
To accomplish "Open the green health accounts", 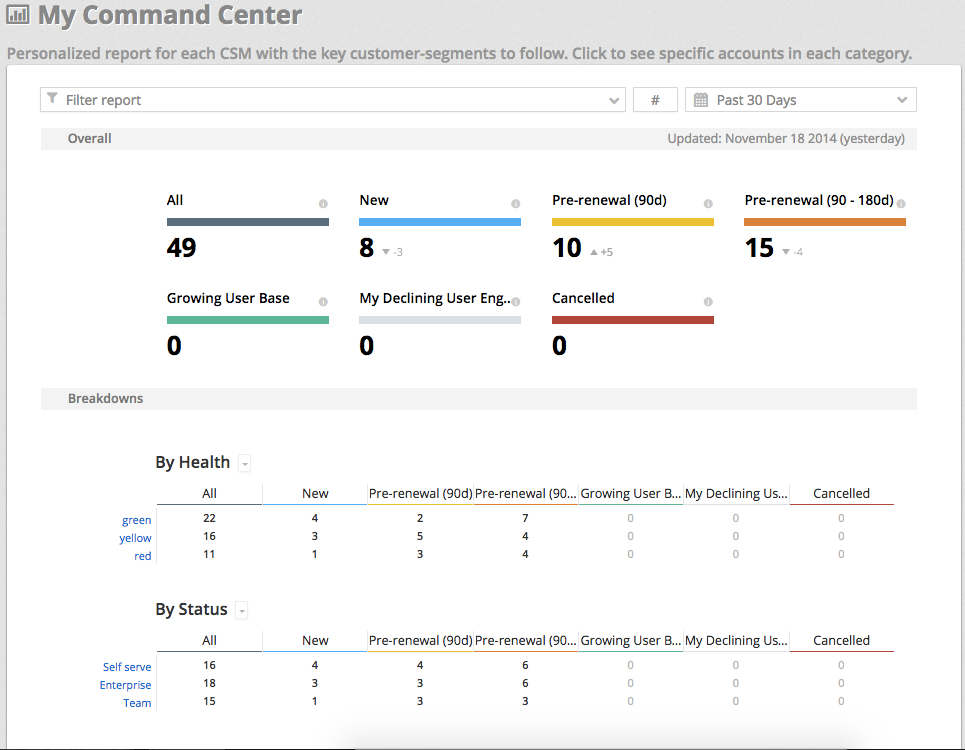I will (136, 520).
